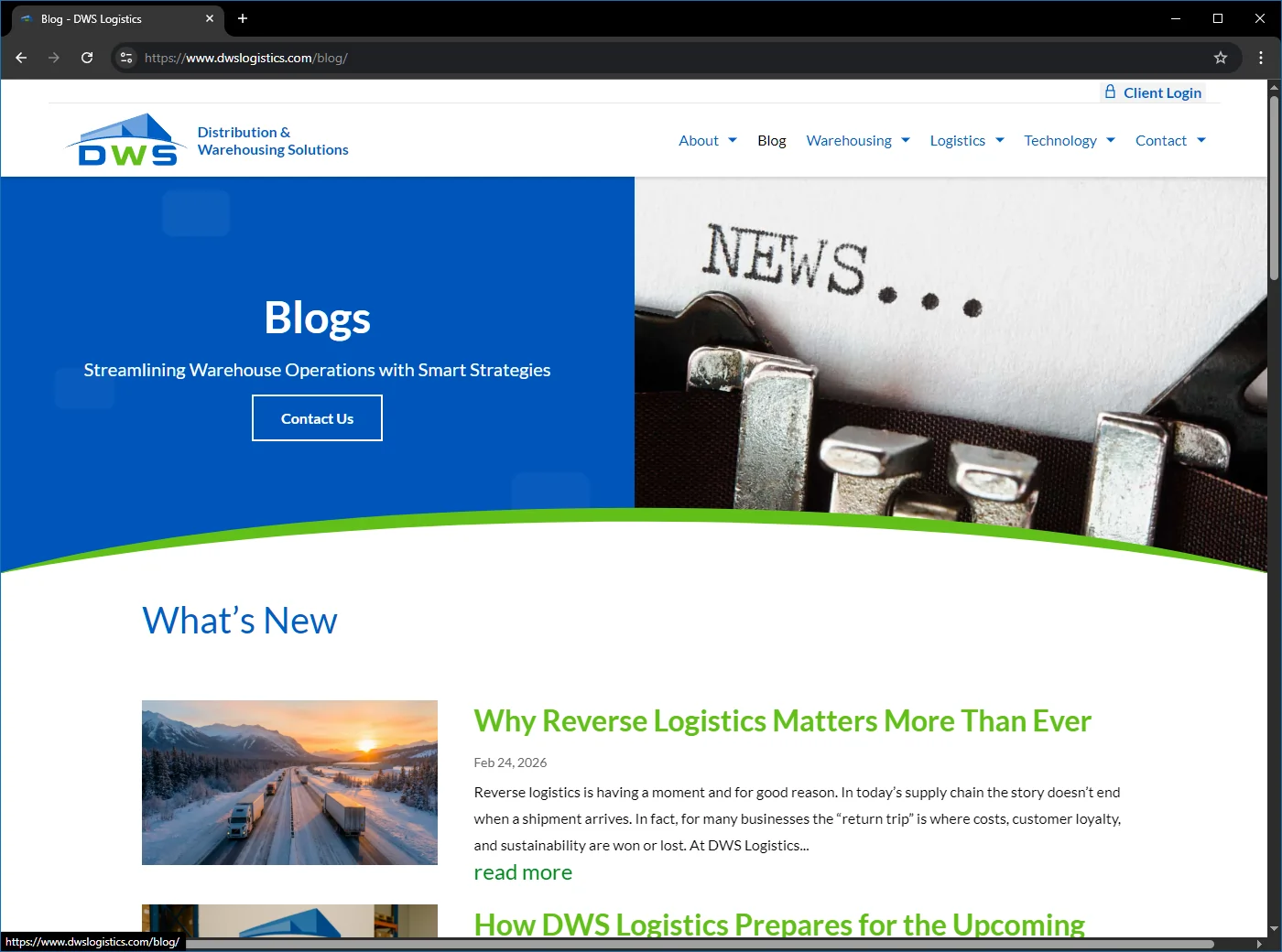Expand the Technology dropdown arrow

(1111, 140)
